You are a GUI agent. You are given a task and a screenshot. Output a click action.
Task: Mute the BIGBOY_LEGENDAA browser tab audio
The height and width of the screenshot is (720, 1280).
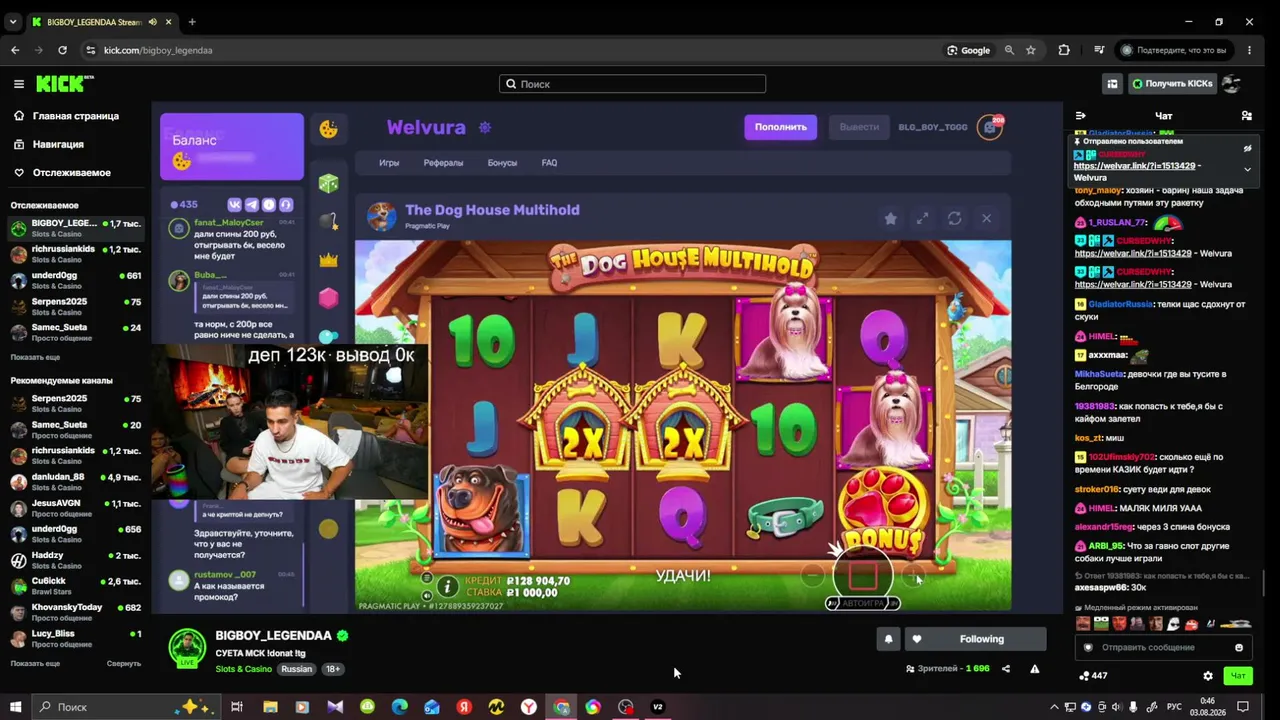(x=152, y=22)
